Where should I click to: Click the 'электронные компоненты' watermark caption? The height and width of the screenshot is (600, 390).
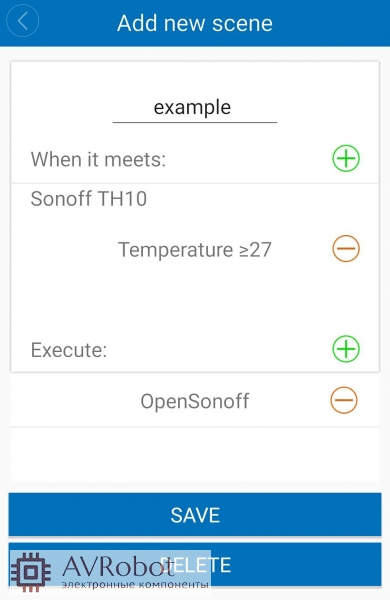pyautogui.click(x=135, y=585)
